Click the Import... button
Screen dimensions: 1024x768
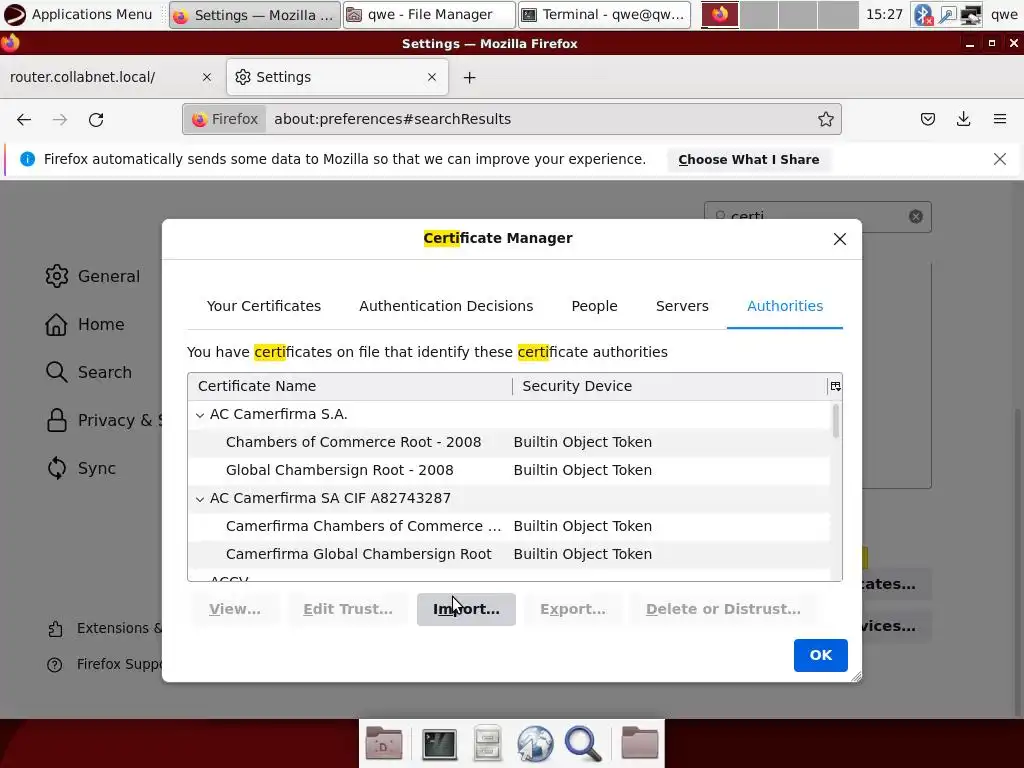(466, 609)
